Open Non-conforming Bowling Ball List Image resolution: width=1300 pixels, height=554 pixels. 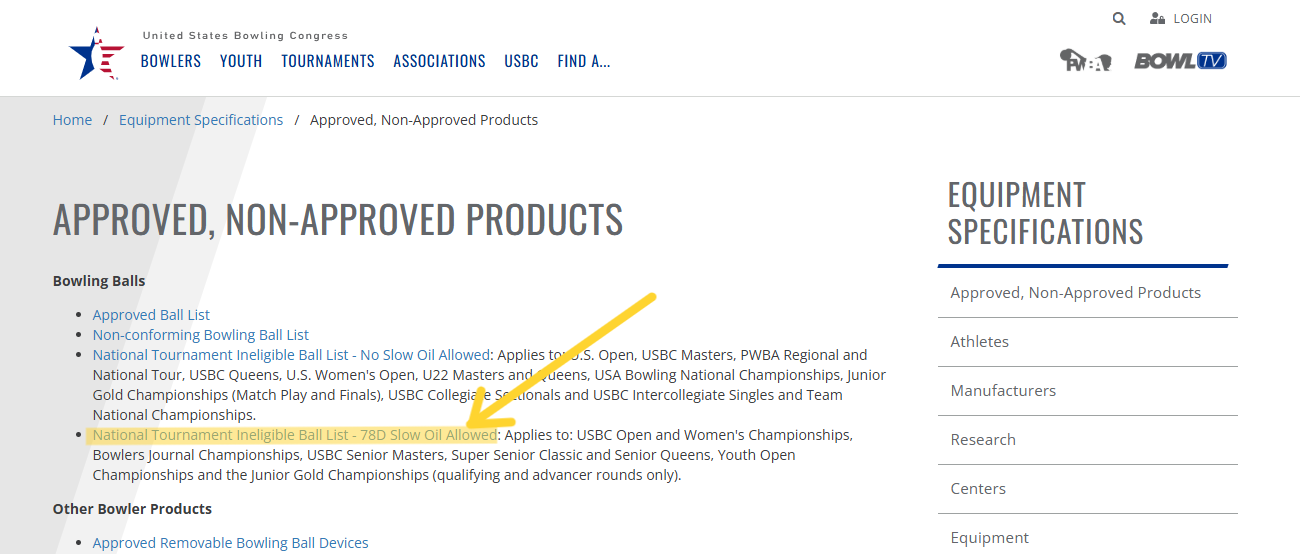(x=201, y=335)
